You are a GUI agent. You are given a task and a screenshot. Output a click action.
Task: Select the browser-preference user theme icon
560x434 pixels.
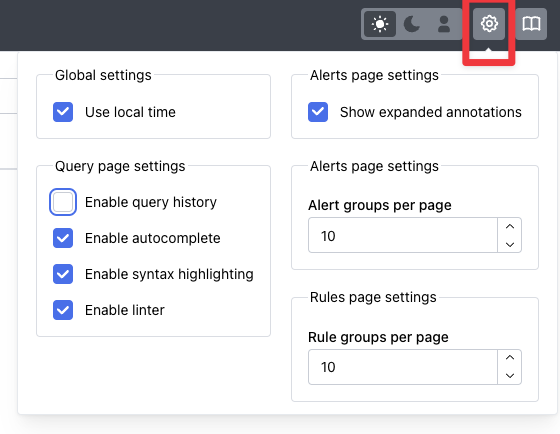pyautogui.click(x=444, y=24)
